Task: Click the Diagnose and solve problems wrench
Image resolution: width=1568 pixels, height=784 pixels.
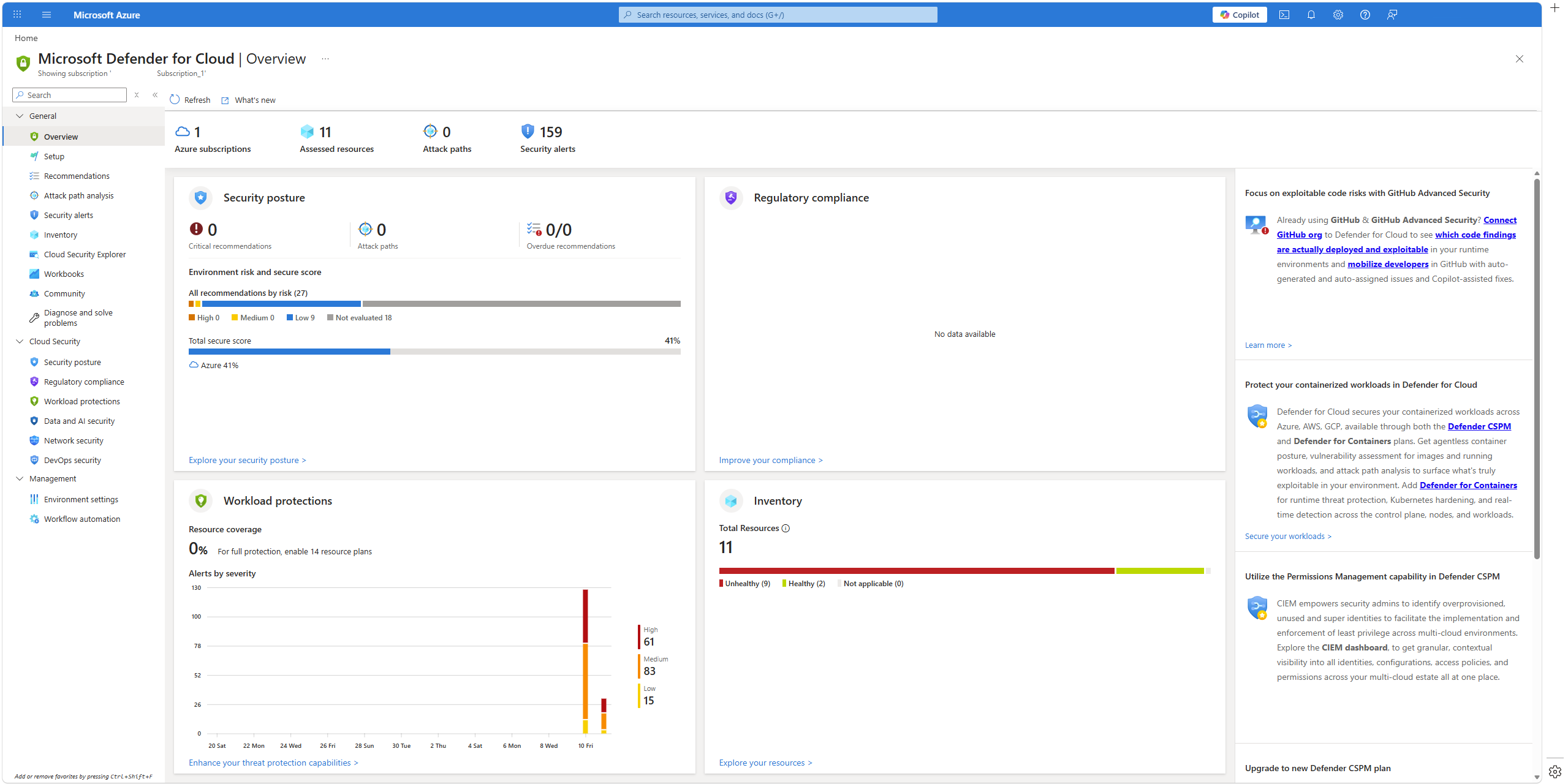Action: tap(34, 318)
